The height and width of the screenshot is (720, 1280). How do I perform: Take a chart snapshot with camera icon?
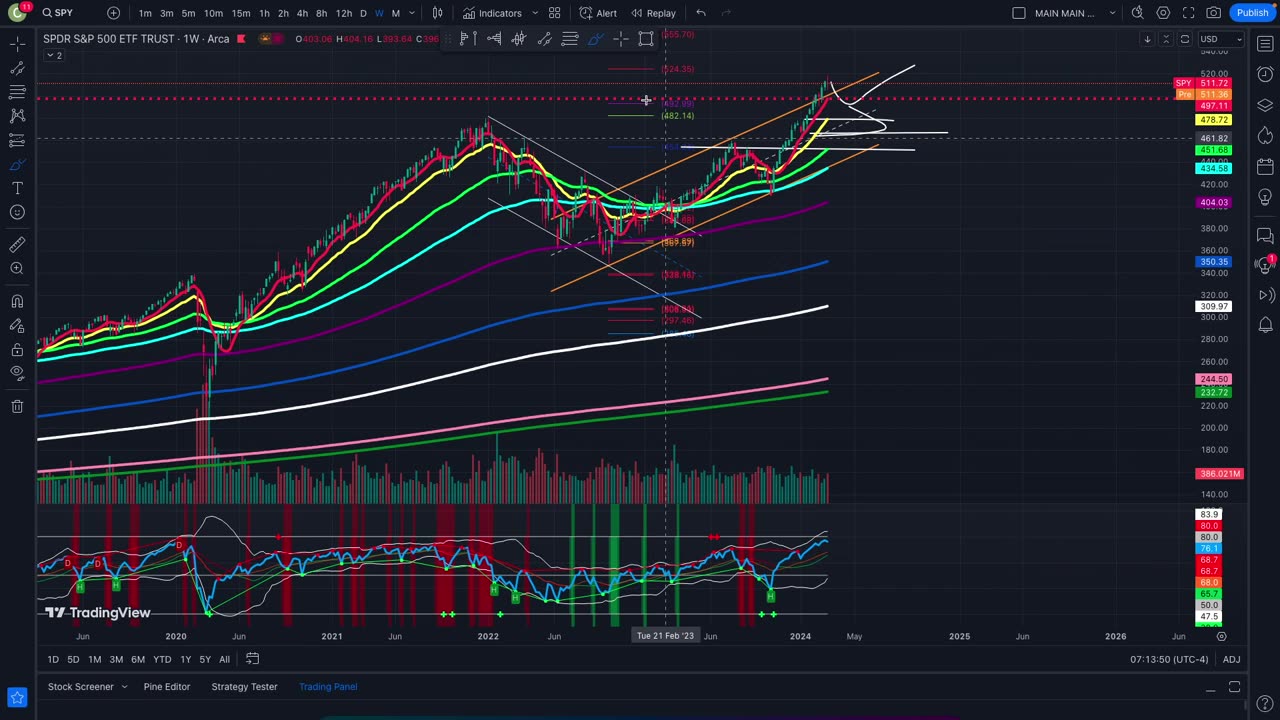click(x=1213, y=13)
